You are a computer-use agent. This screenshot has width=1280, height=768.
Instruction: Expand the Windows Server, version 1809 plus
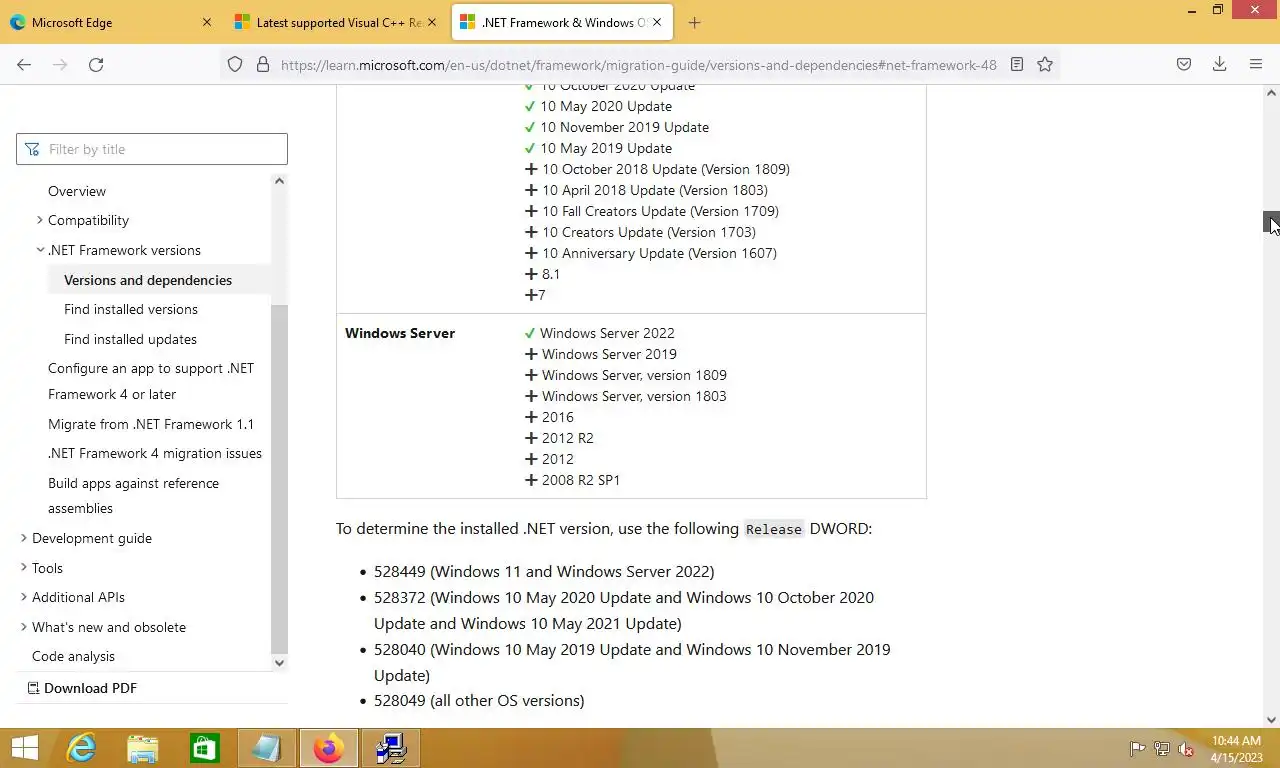[531, 375]
